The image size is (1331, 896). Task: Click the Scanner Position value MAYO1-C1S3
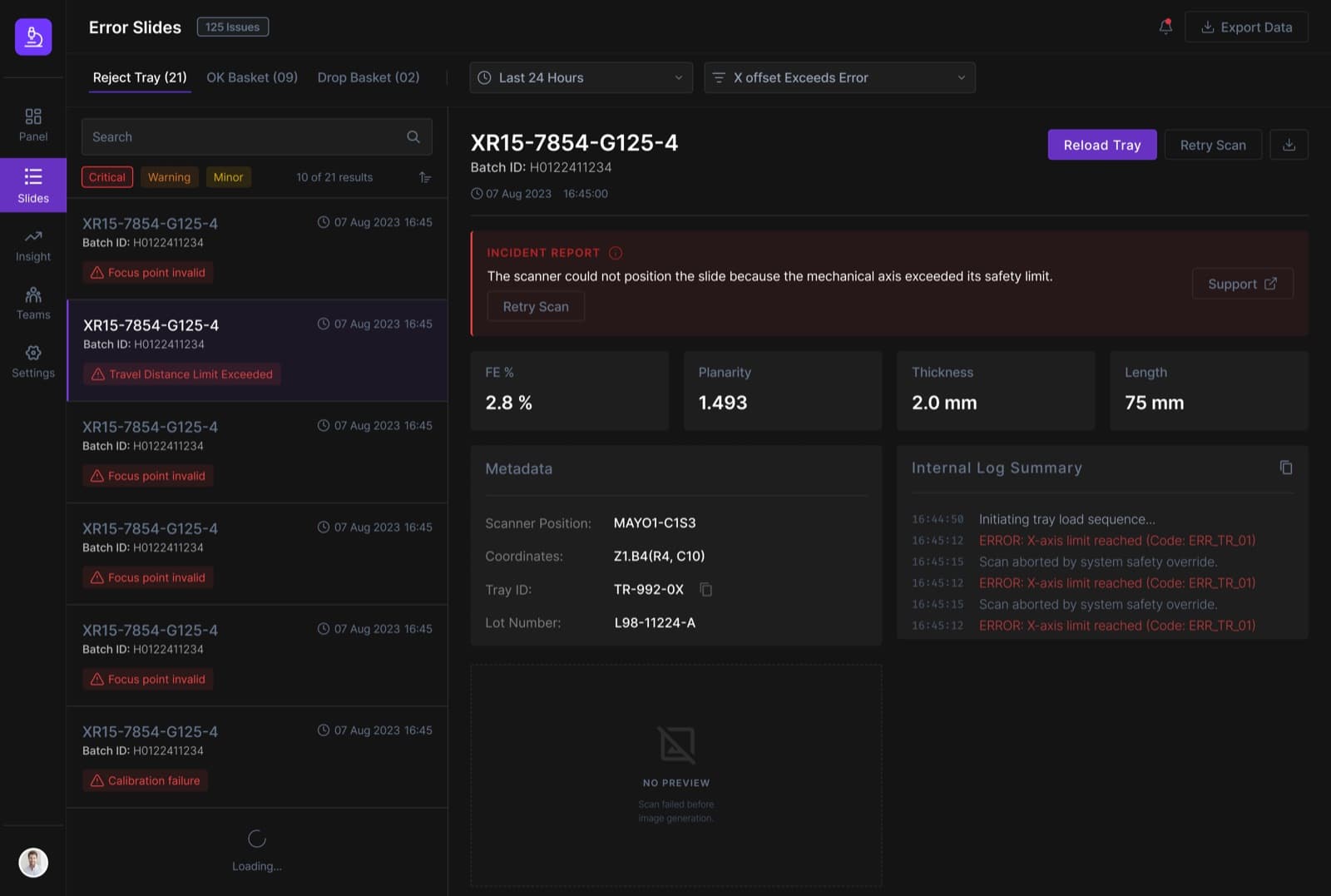[x=655, y=522]
